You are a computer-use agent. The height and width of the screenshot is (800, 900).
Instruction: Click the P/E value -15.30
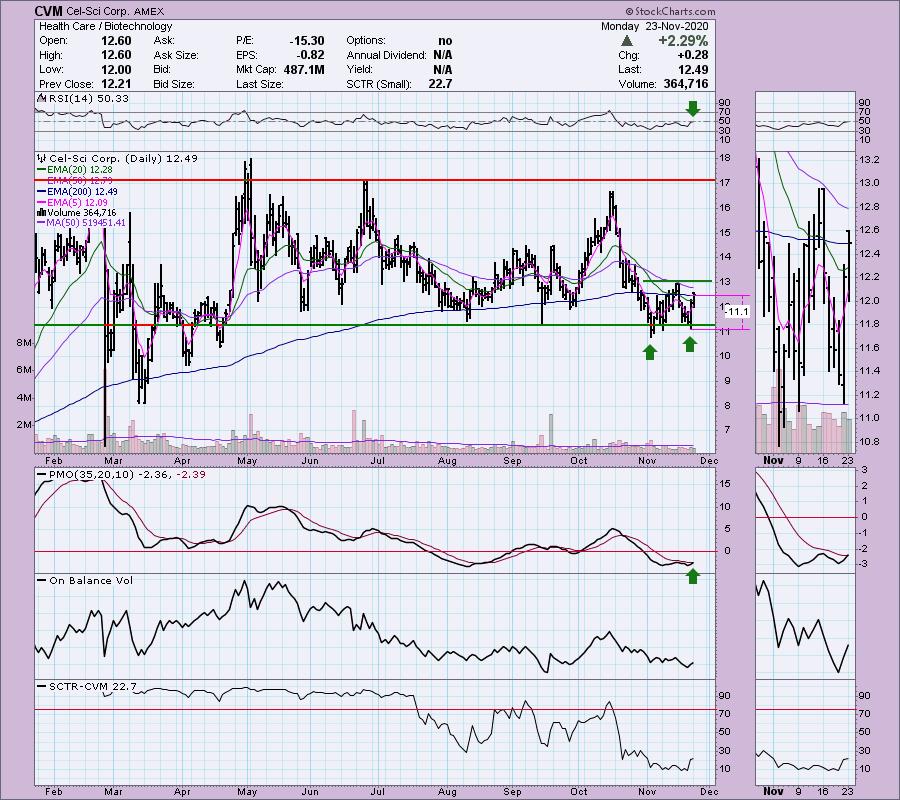[307, 41]
